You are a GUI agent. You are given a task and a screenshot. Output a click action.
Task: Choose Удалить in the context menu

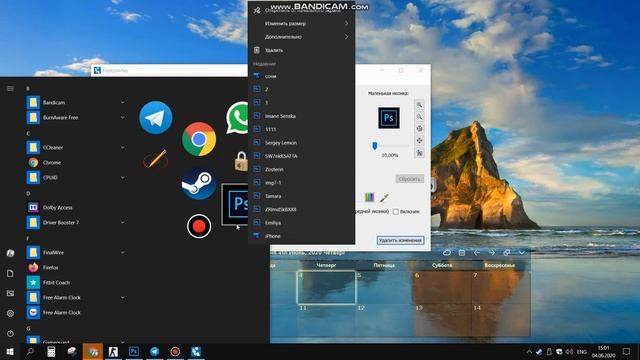[x=301, y=50]
